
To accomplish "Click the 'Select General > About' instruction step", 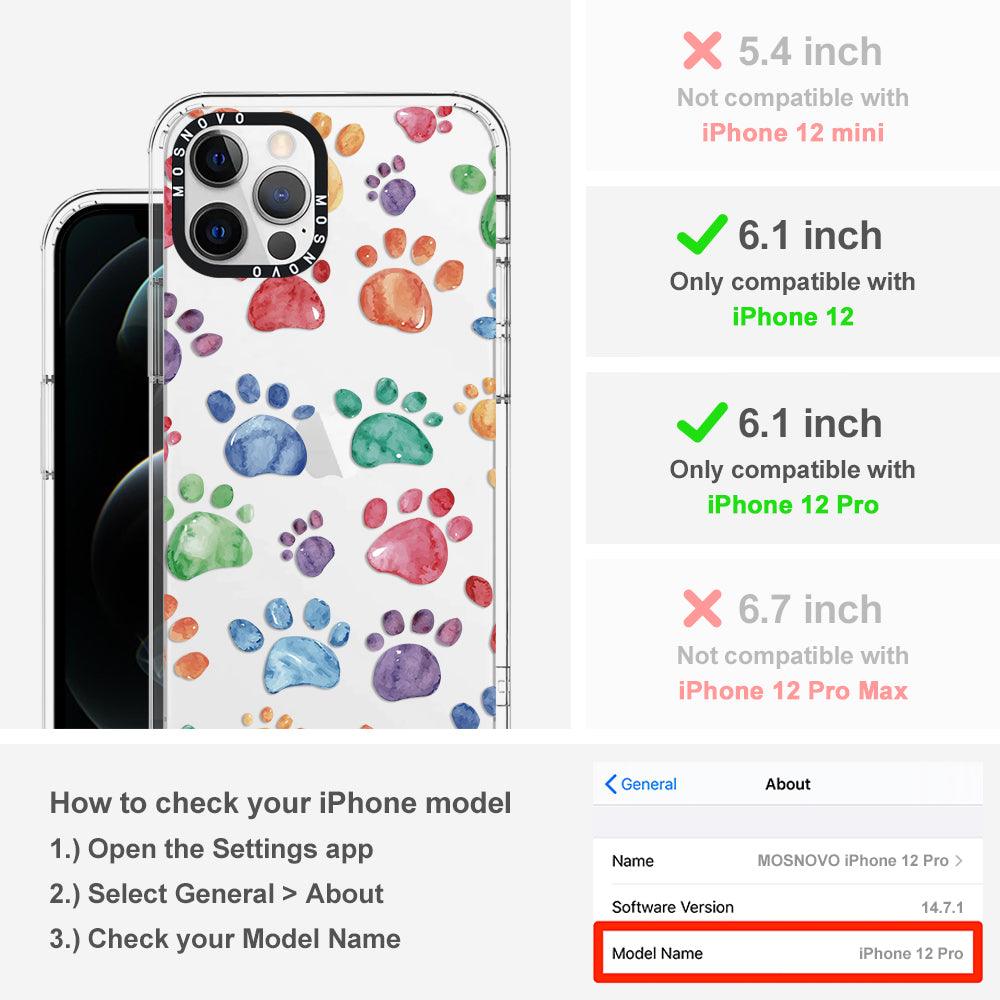I will [x=217, y=893].
